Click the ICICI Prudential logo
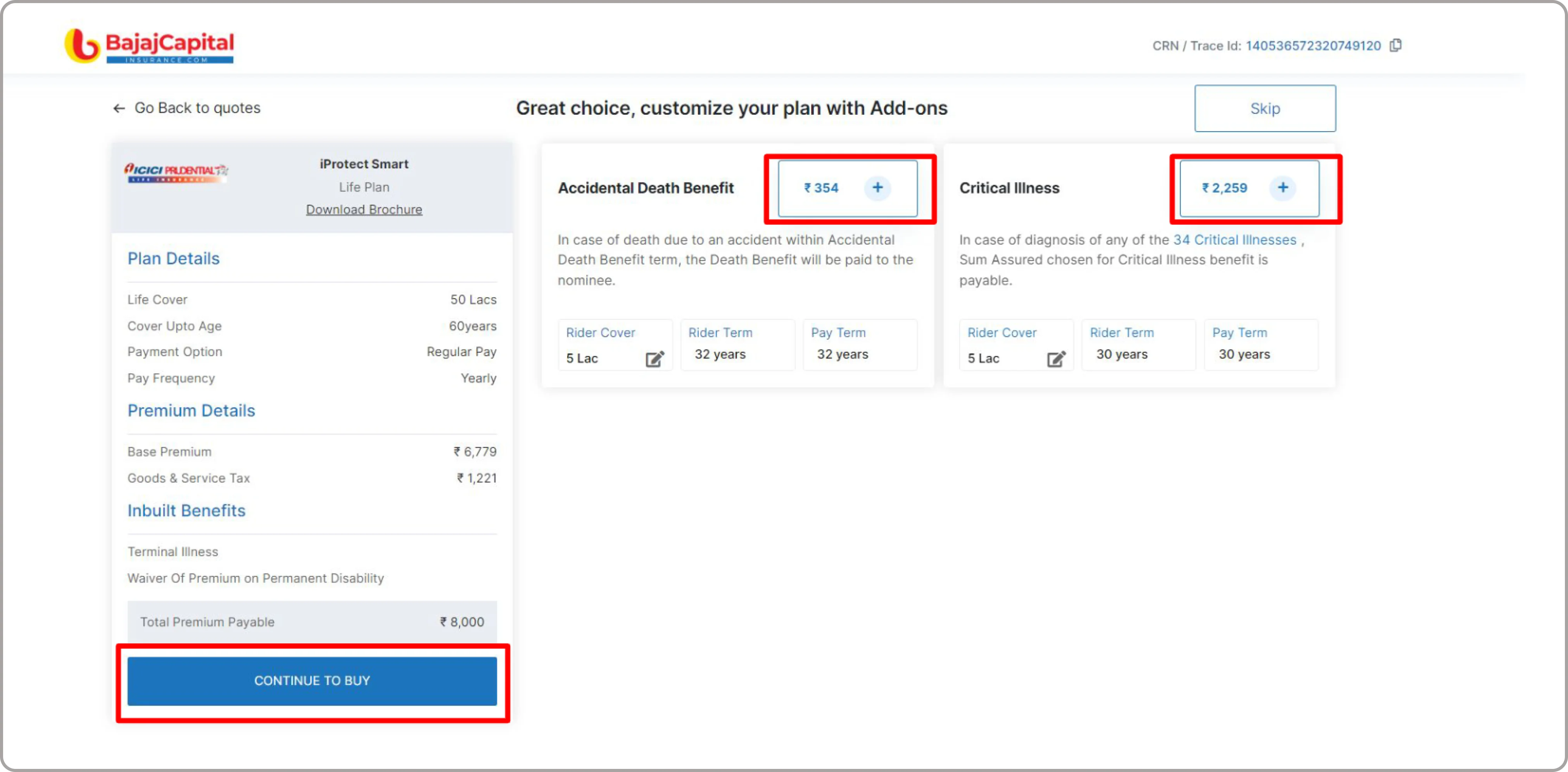 pos(176,173)
